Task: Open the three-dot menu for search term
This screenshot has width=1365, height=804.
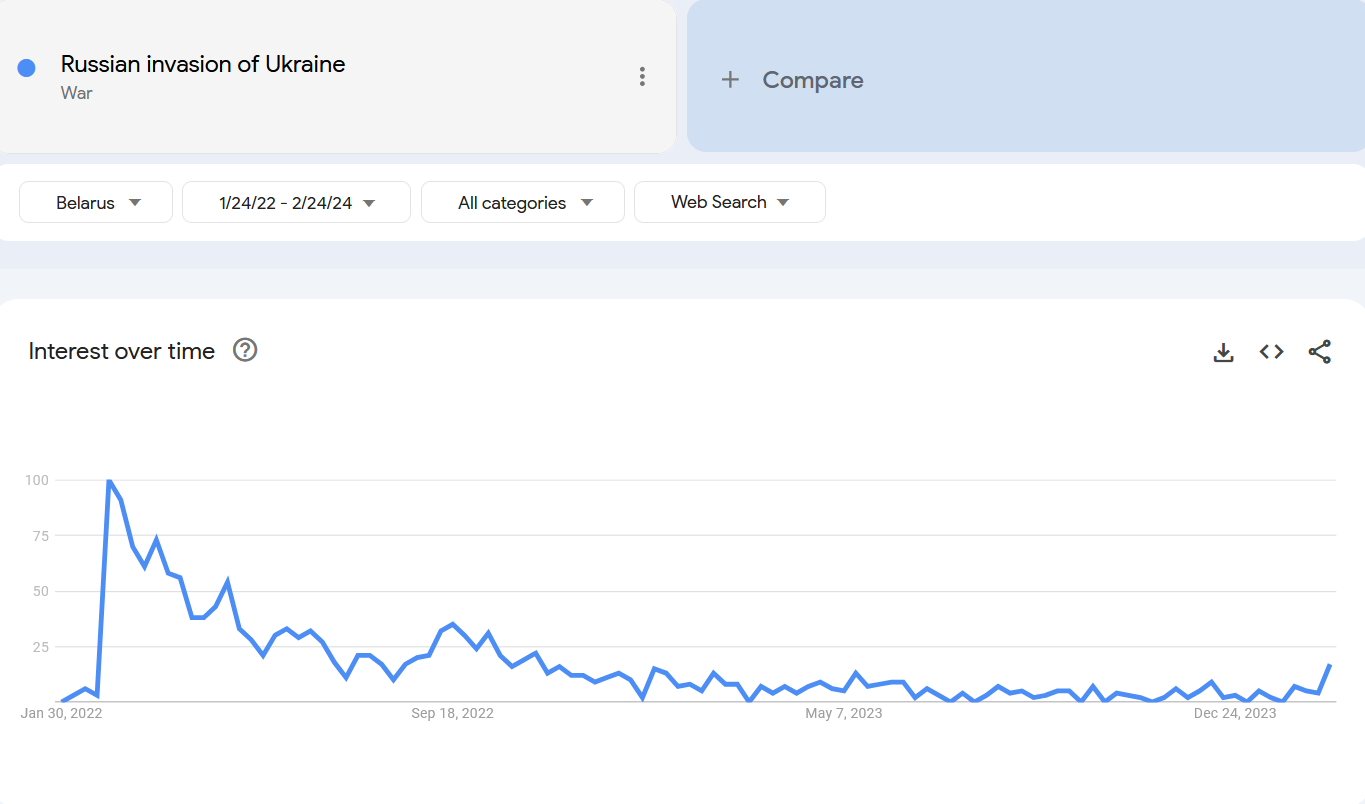Action: point(642,77)
